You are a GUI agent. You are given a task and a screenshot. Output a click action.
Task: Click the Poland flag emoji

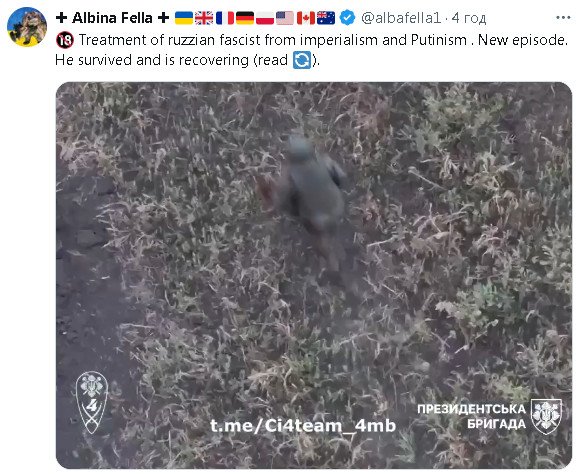point(265,18)
